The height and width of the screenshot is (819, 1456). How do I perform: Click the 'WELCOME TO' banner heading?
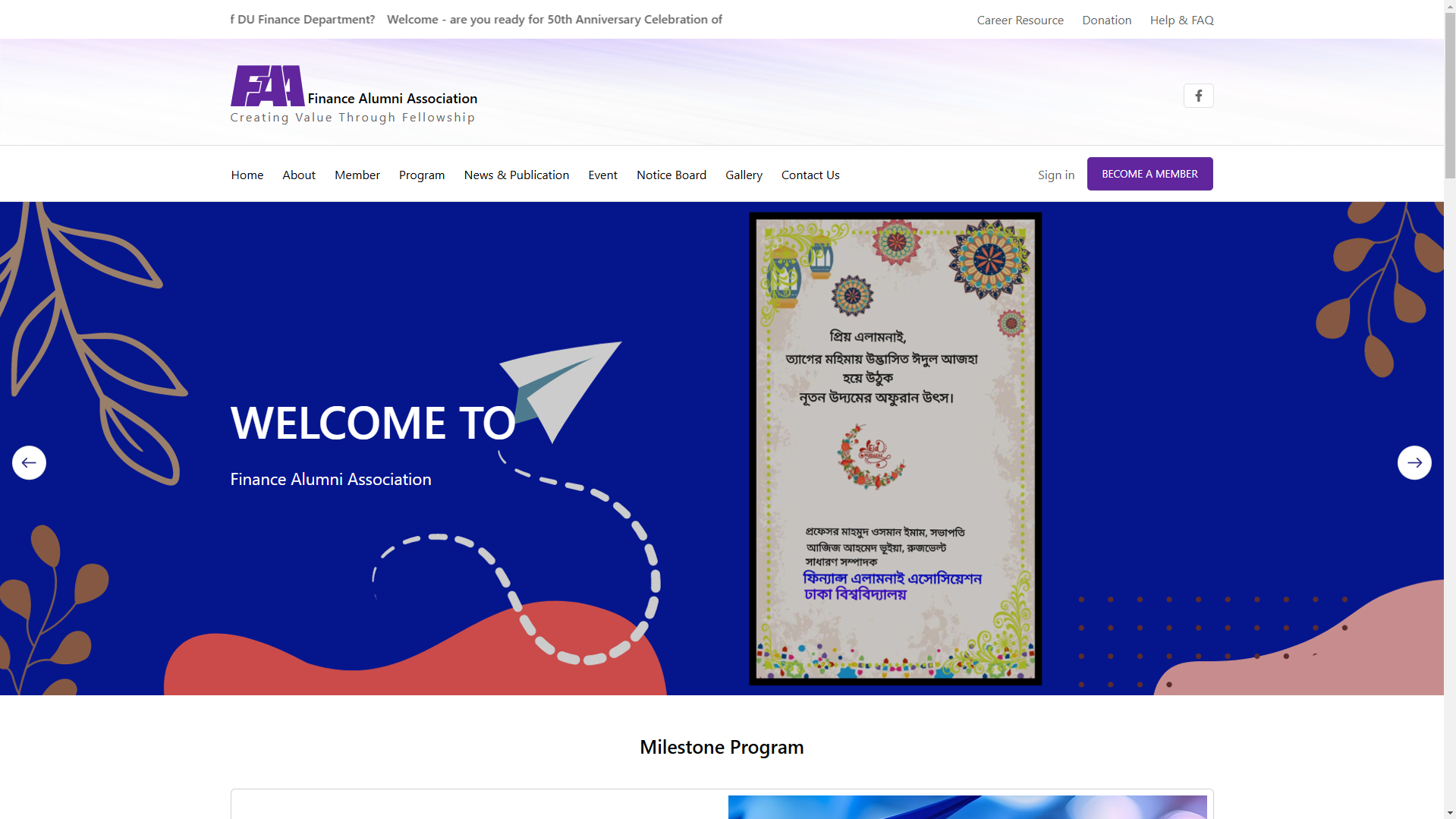pyautogui.click(x=373, y=423)
